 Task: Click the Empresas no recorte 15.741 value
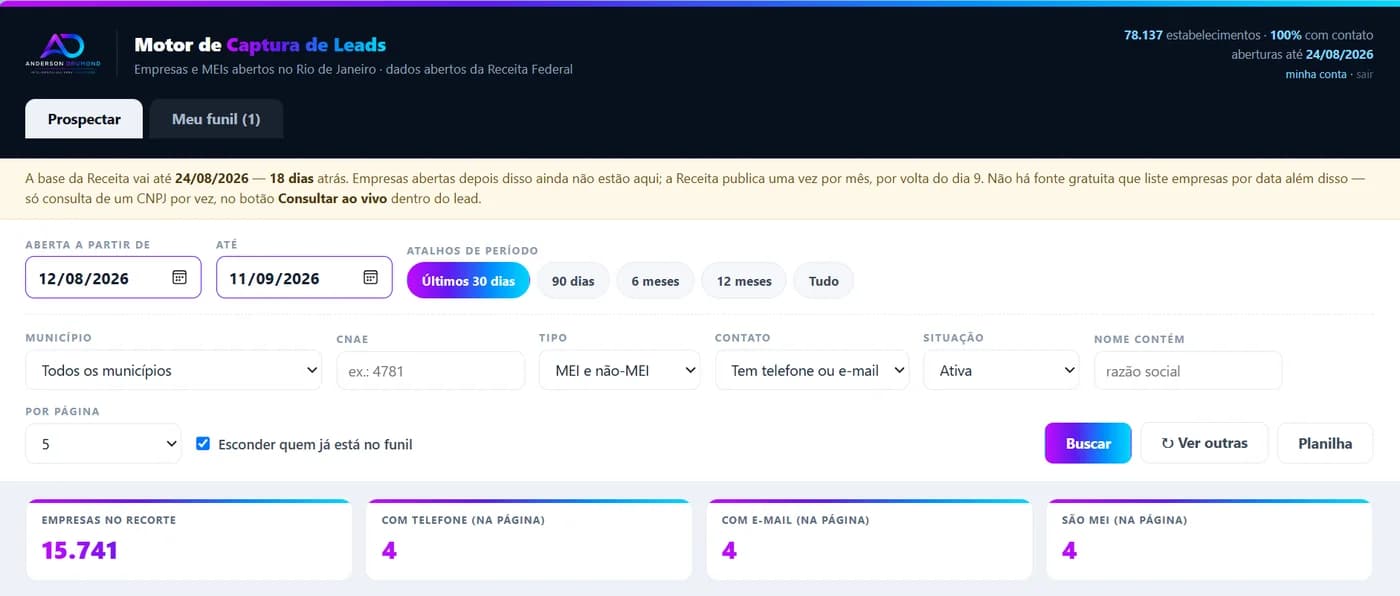(x=80, y=550)
